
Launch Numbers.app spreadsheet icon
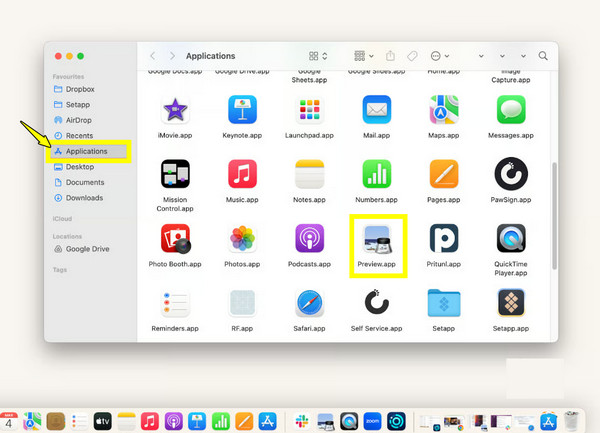point(376,174)
